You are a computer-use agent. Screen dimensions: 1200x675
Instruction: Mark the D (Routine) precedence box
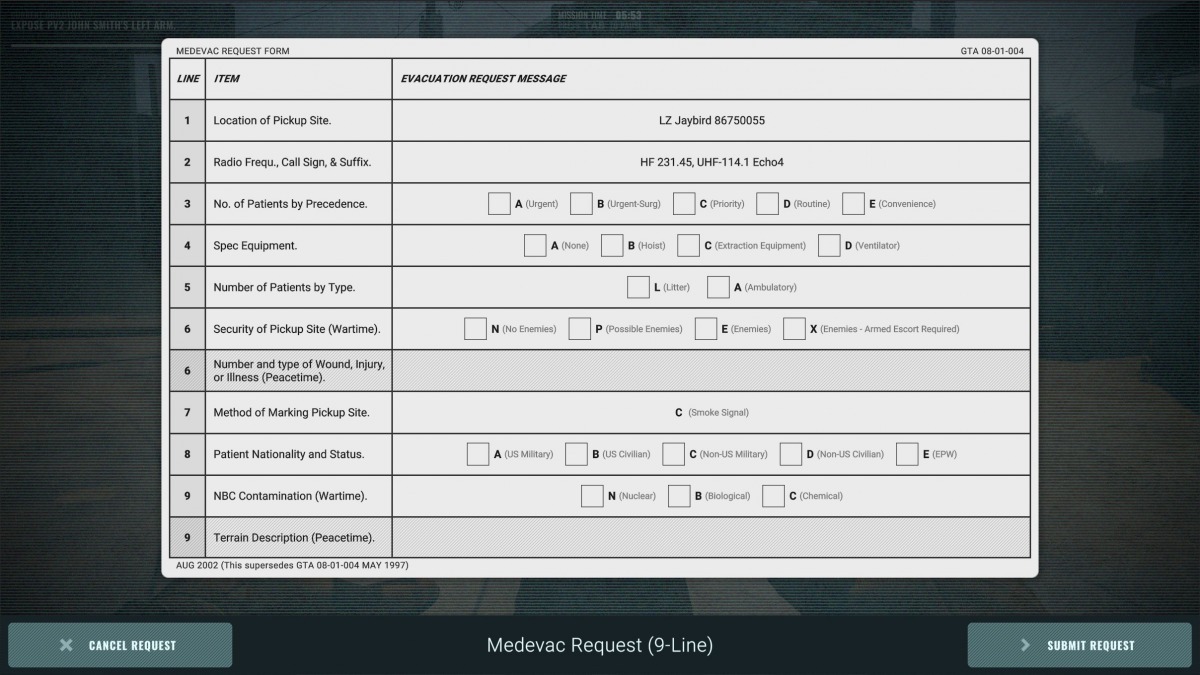pos(767,204)
